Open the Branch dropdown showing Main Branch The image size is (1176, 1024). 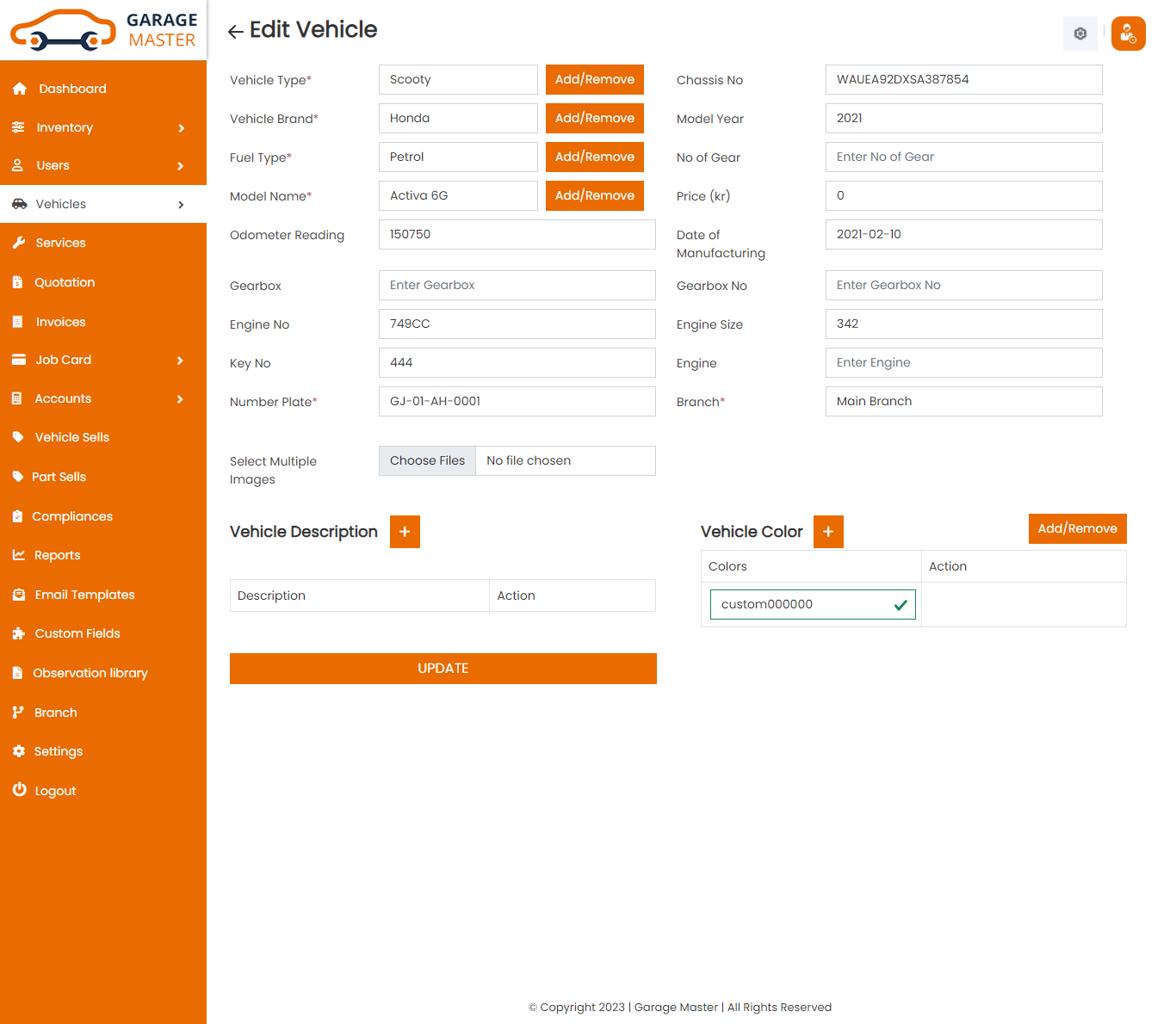pyautogui.click(x=963, y=402)
